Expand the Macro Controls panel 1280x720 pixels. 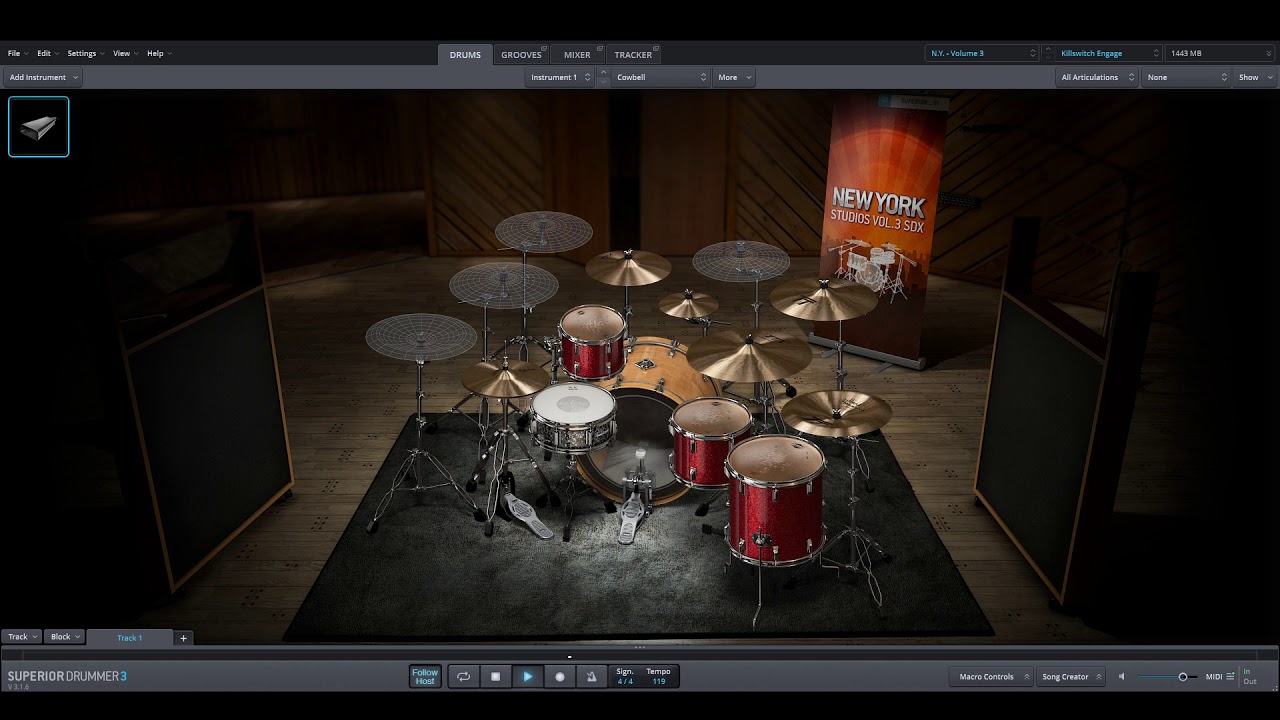991,677
